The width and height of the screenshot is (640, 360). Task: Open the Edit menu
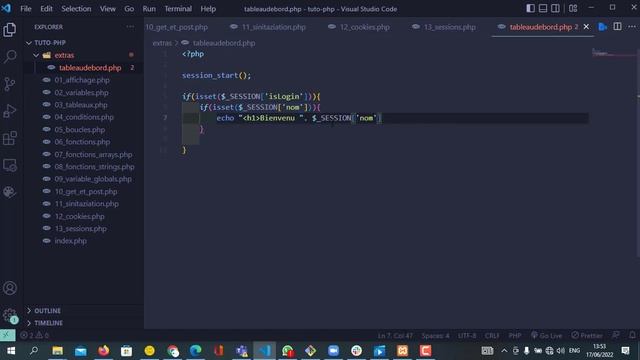coord(46,9)
